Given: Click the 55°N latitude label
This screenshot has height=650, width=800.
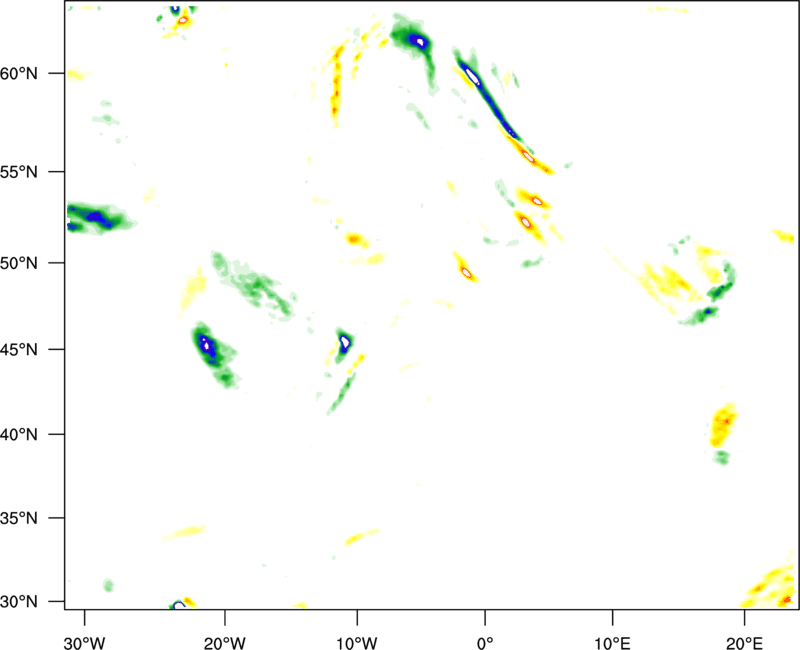Looking at the screenshot, I should pyautogui.click(x=19, y=171).
